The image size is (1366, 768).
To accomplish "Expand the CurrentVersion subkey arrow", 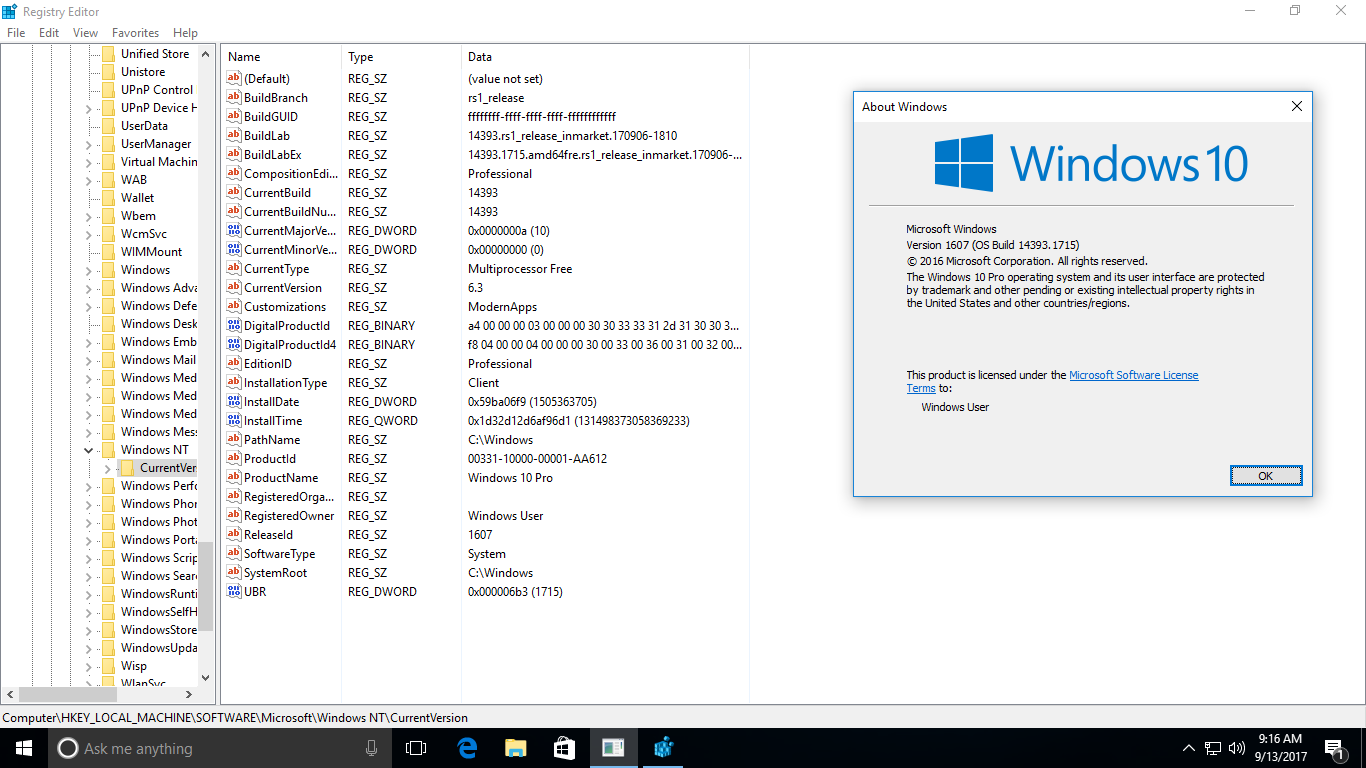I will tap(108, 468).
